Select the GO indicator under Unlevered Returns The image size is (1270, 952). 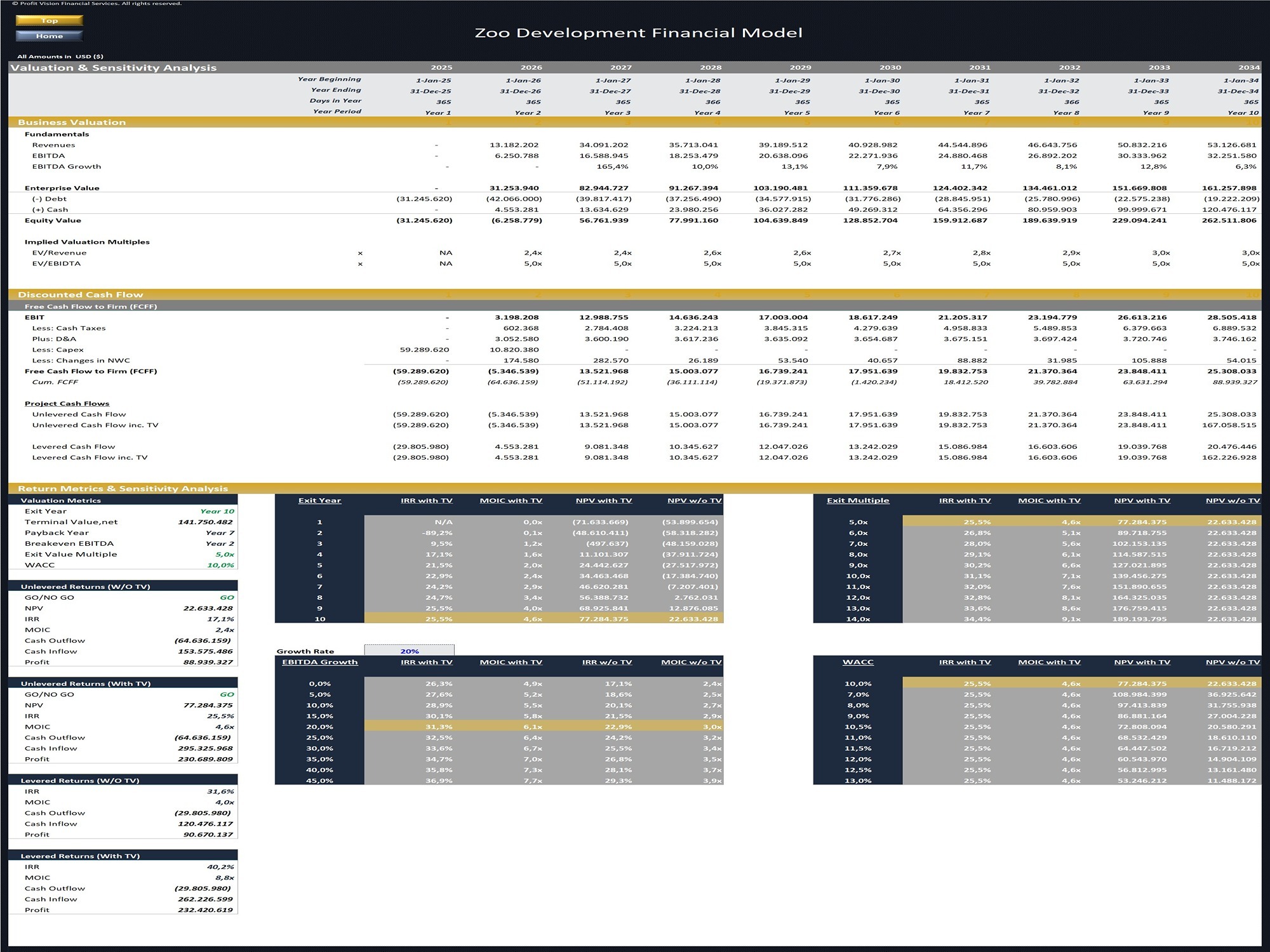[x=229, y=597]
